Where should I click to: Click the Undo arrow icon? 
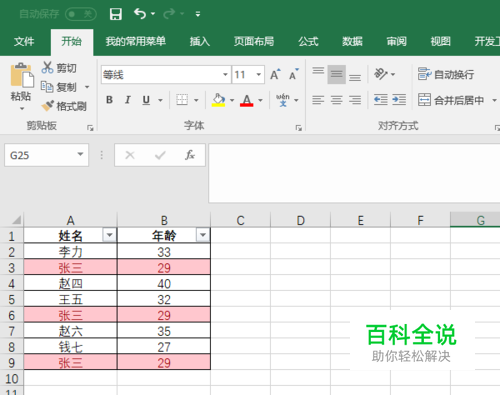coord(140,14)
